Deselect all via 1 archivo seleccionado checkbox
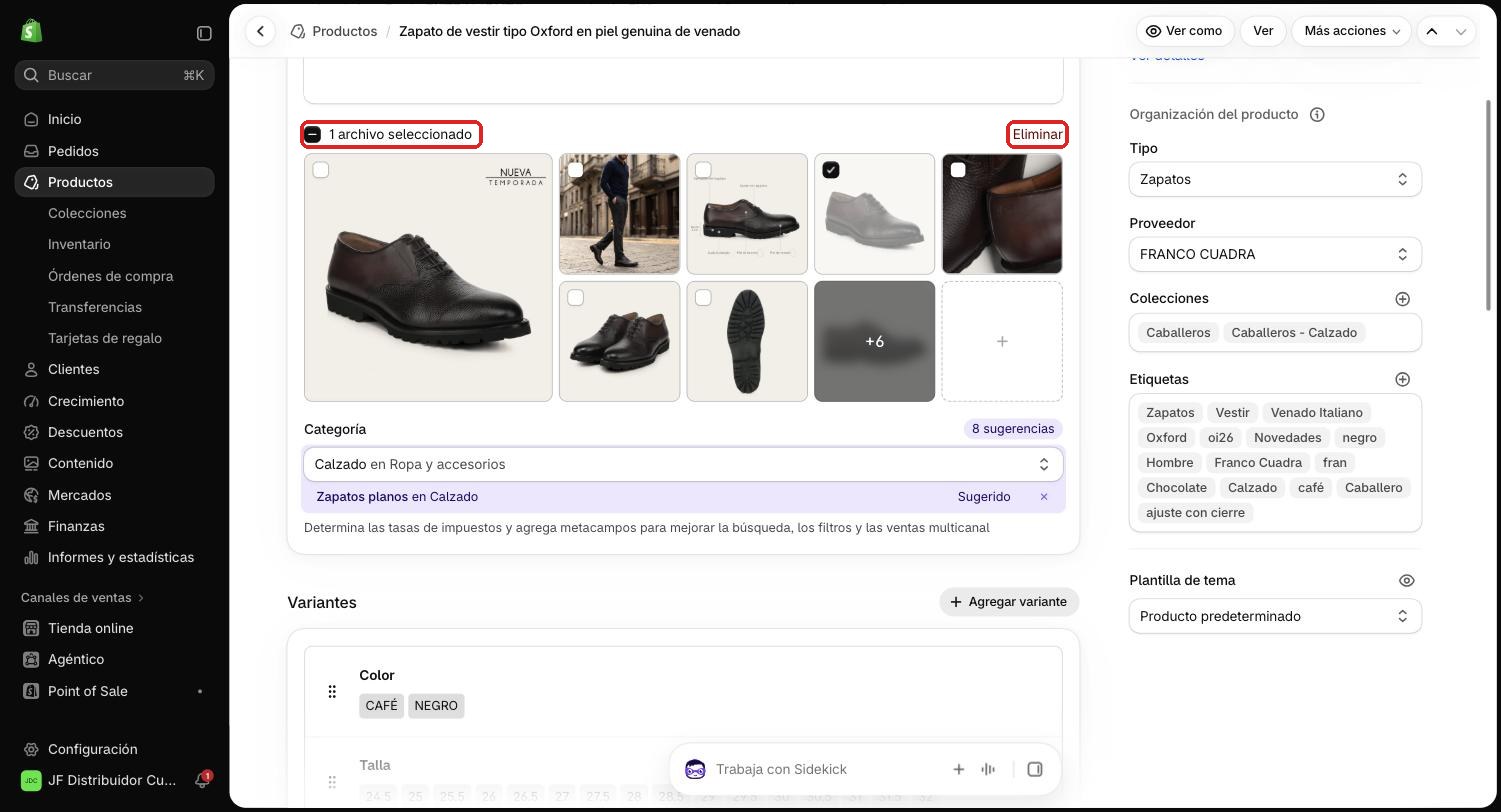Image resolution: width=1501 pixels, height=812 pixels. click(x=313, y=134)
